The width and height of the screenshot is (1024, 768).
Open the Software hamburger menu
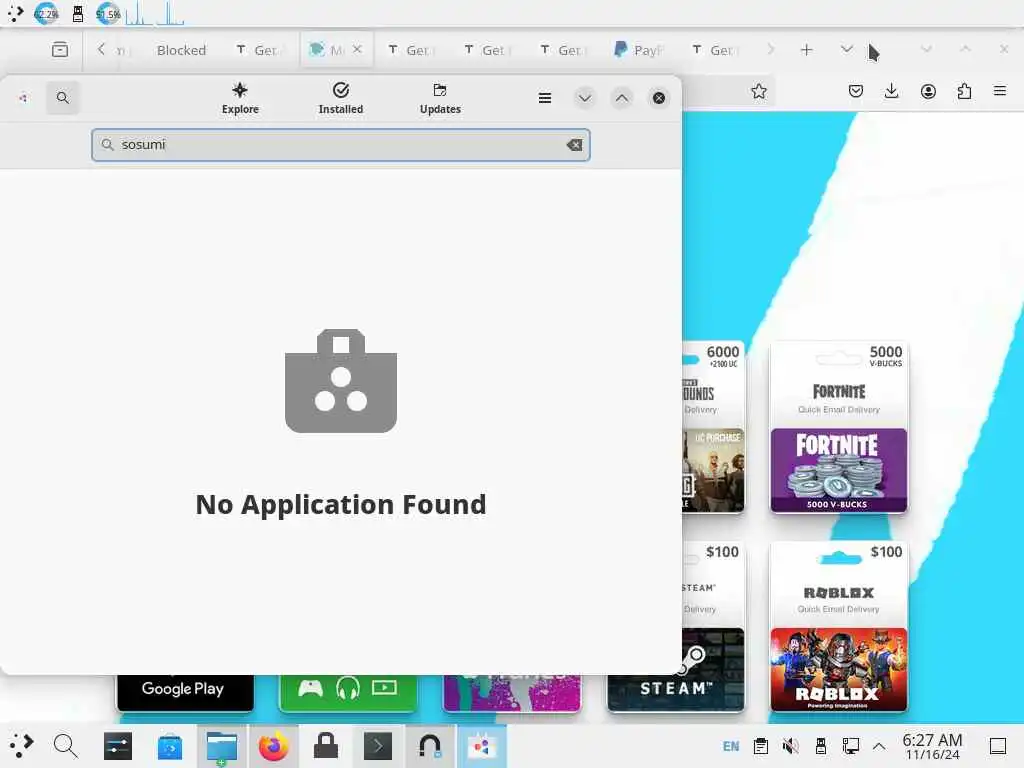(545, 98)
